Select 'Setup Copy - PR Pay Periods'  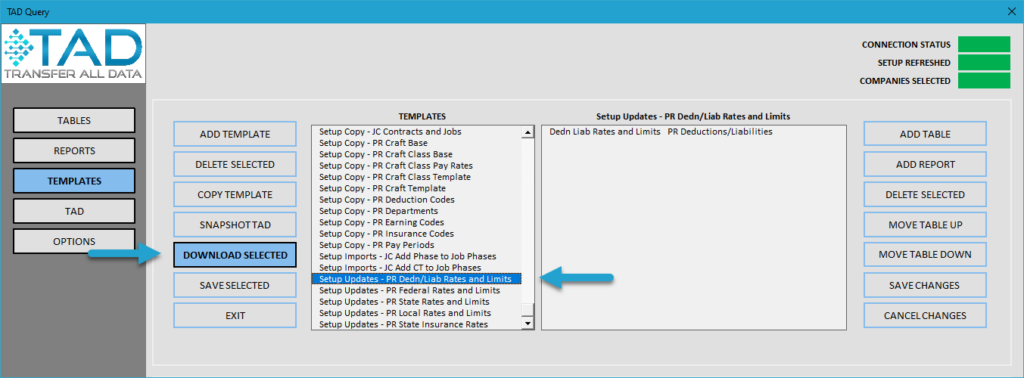pos(417,245)
